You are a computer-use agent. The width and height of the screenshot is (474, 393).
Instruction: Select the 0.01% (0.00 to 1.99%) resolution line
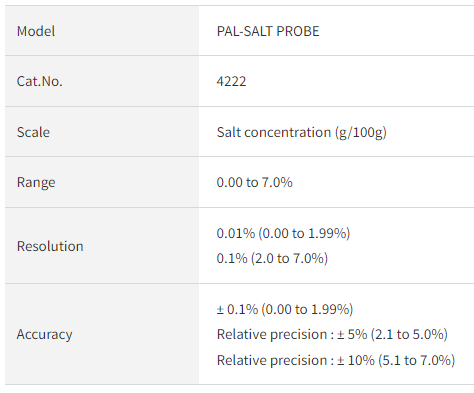[x=283, y=233]
